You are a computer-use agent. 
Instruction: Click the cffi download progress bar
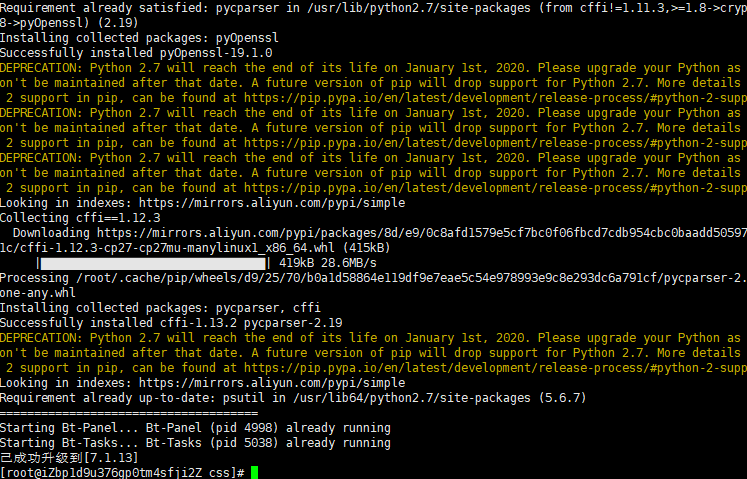point(153,263)
